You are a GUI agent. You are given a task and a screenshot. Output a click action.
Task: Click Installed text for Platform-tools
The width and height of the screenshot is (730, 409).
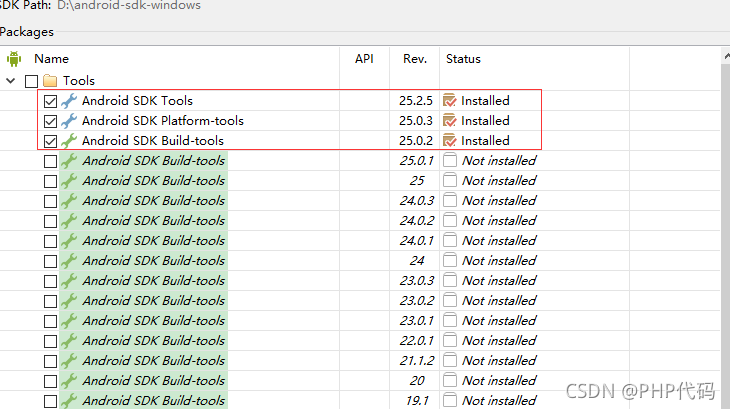pyautogui.click(x=485, y=121)
